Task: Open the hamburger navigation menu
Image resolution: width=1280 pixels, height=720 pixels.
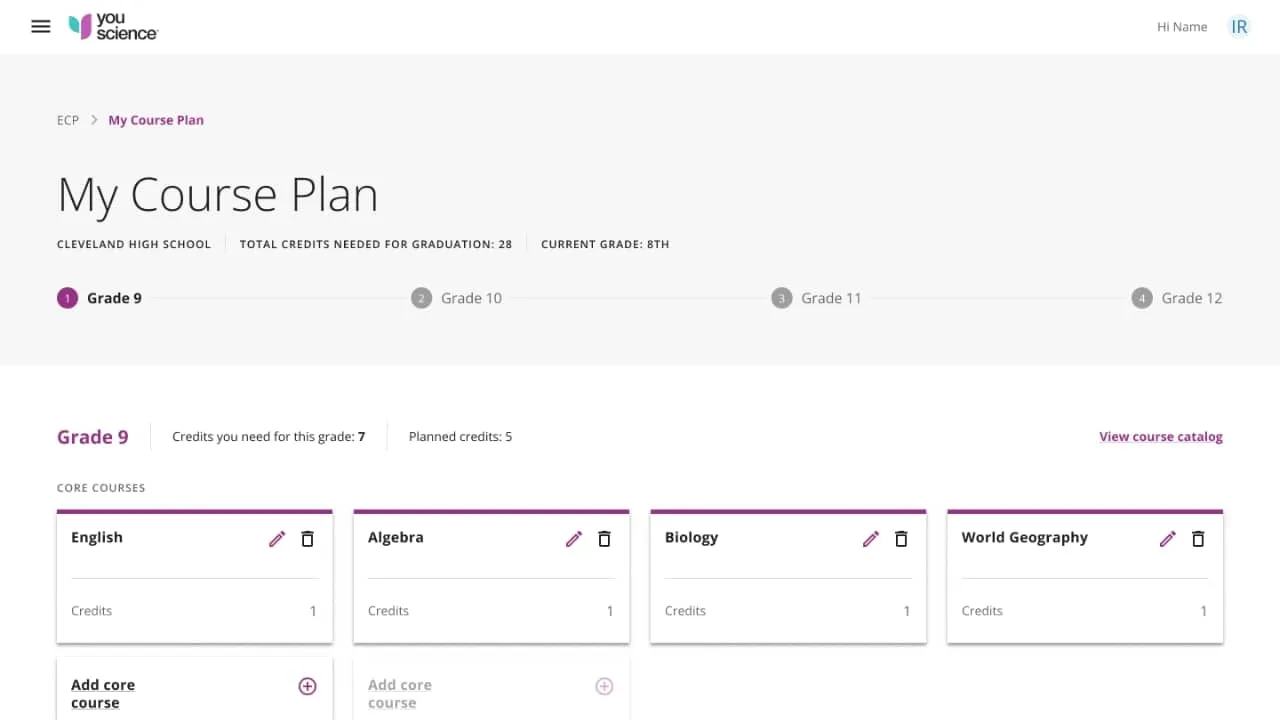Action: 40,26
